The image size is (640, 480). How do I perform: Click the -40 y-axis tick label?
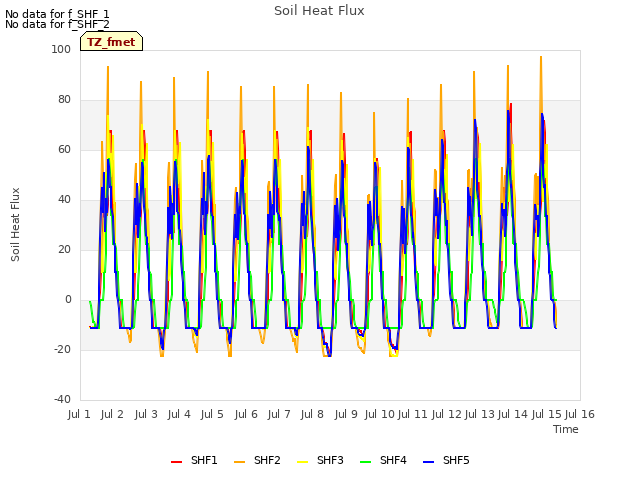(62, 400)
